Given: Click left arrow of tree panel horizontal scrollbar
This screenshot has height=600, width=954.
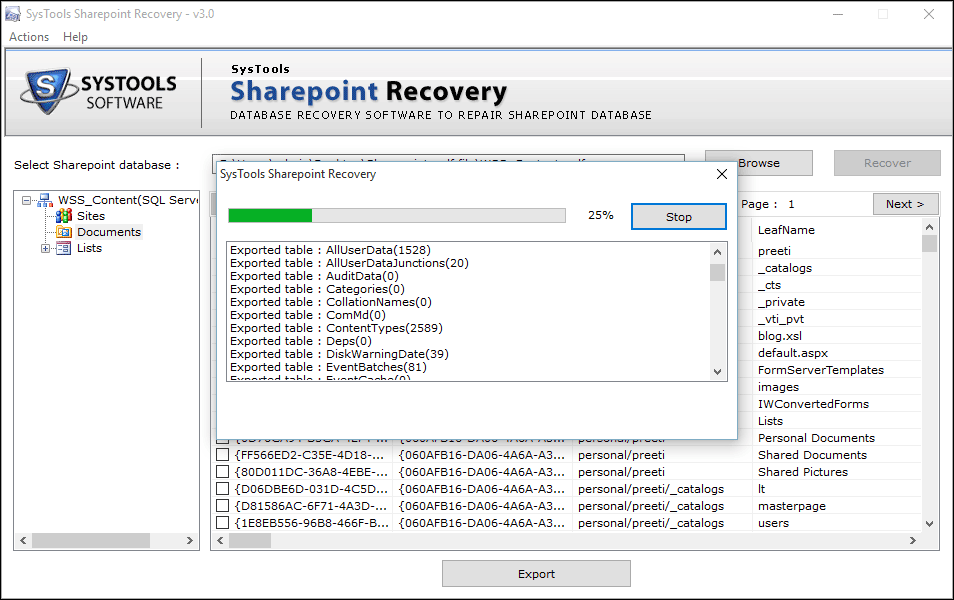Looking at the screenshot, I should click(x=23, y=540).
